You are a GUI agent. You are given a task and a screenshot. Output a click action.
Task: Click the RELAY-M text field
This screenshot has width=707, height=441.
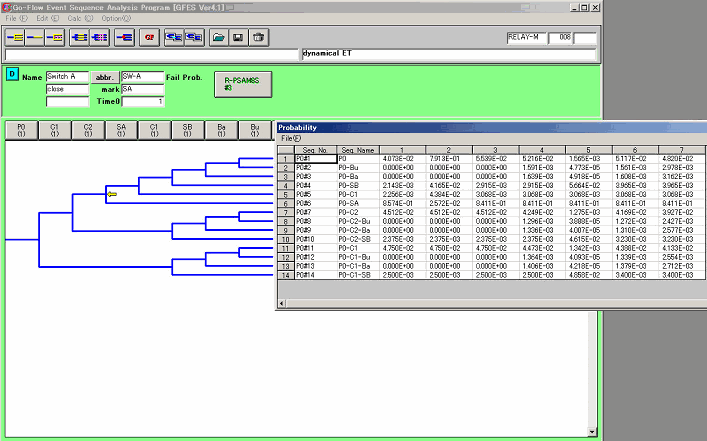[x=527, y=38]
